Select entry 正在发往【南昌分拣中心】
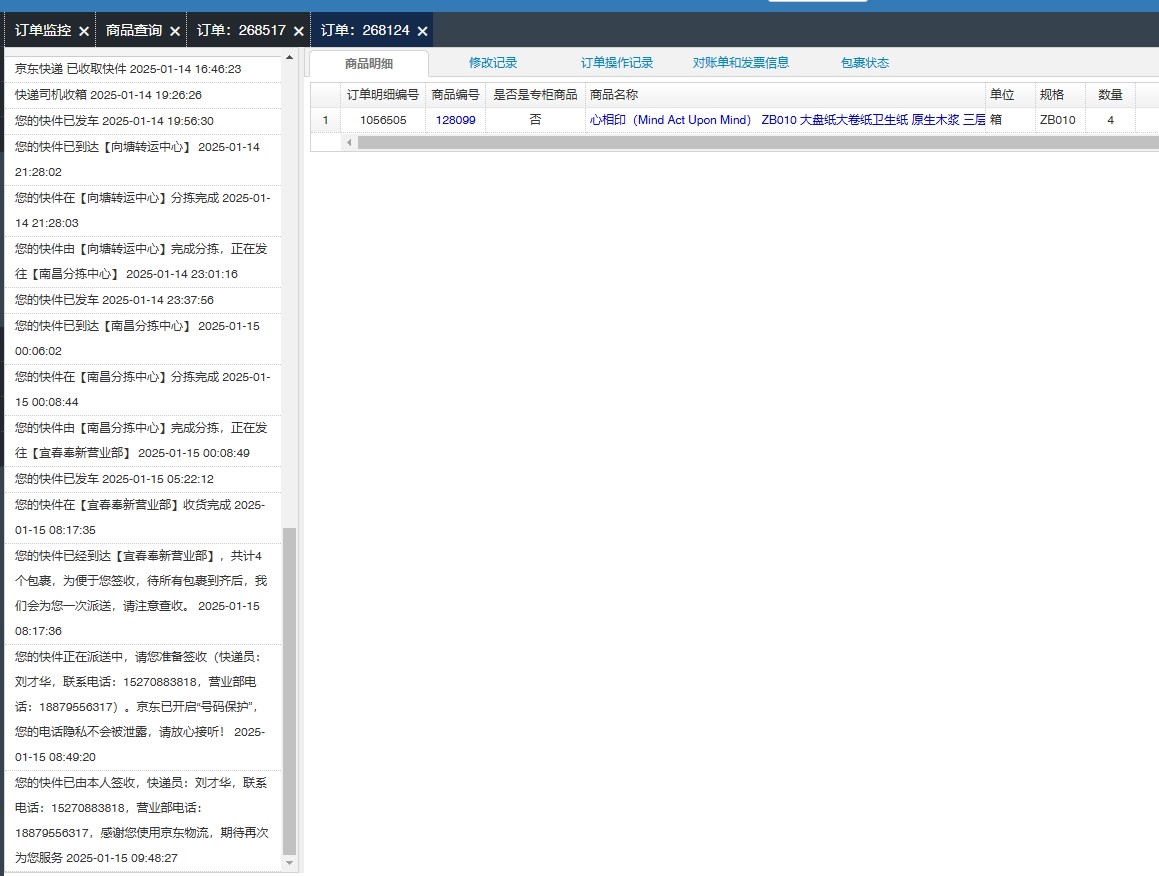This screenshot has width=1159, height=876. [x=143, y=261]
